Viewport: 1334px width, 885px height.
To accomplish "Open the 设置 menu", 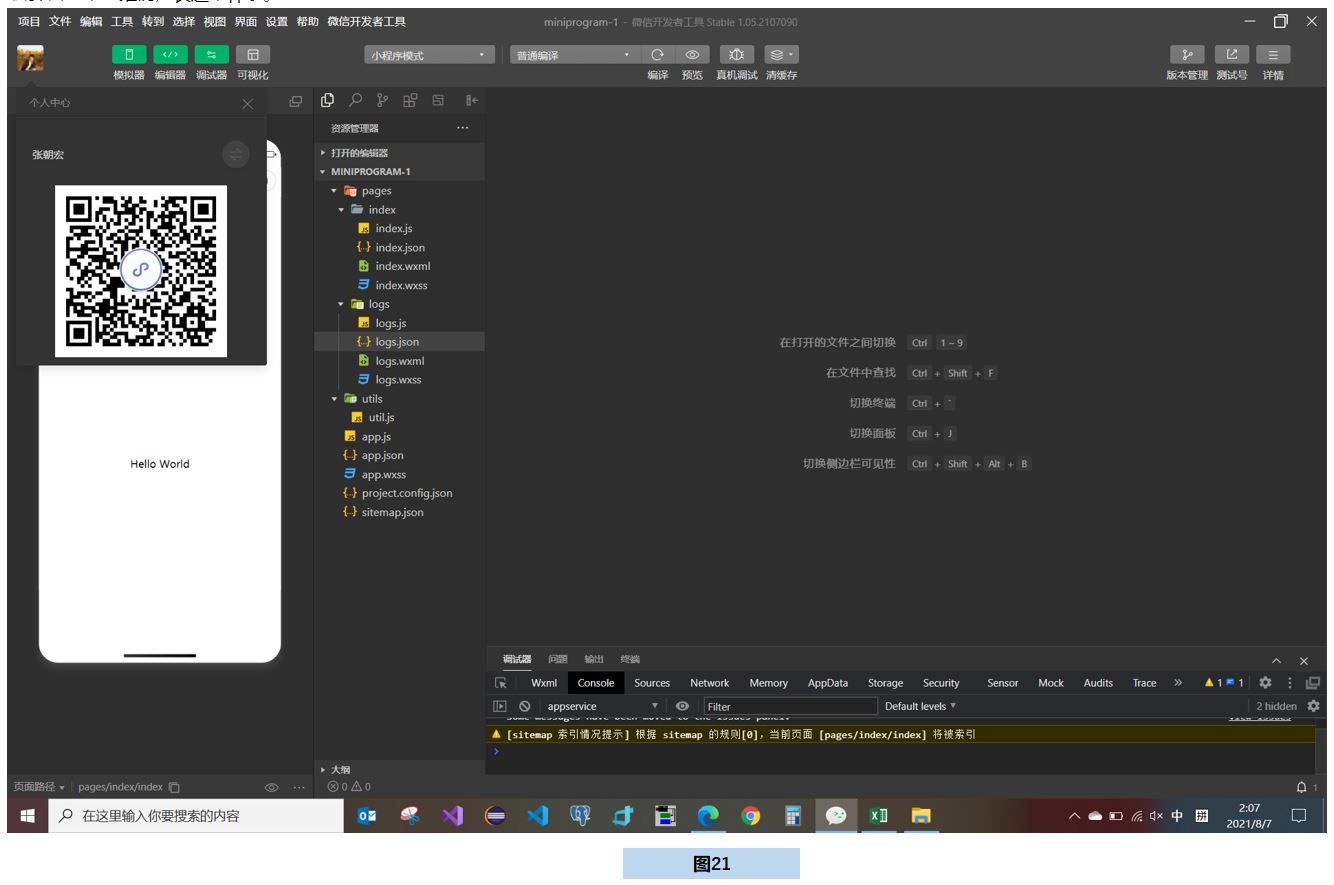I will pos(277,22).
